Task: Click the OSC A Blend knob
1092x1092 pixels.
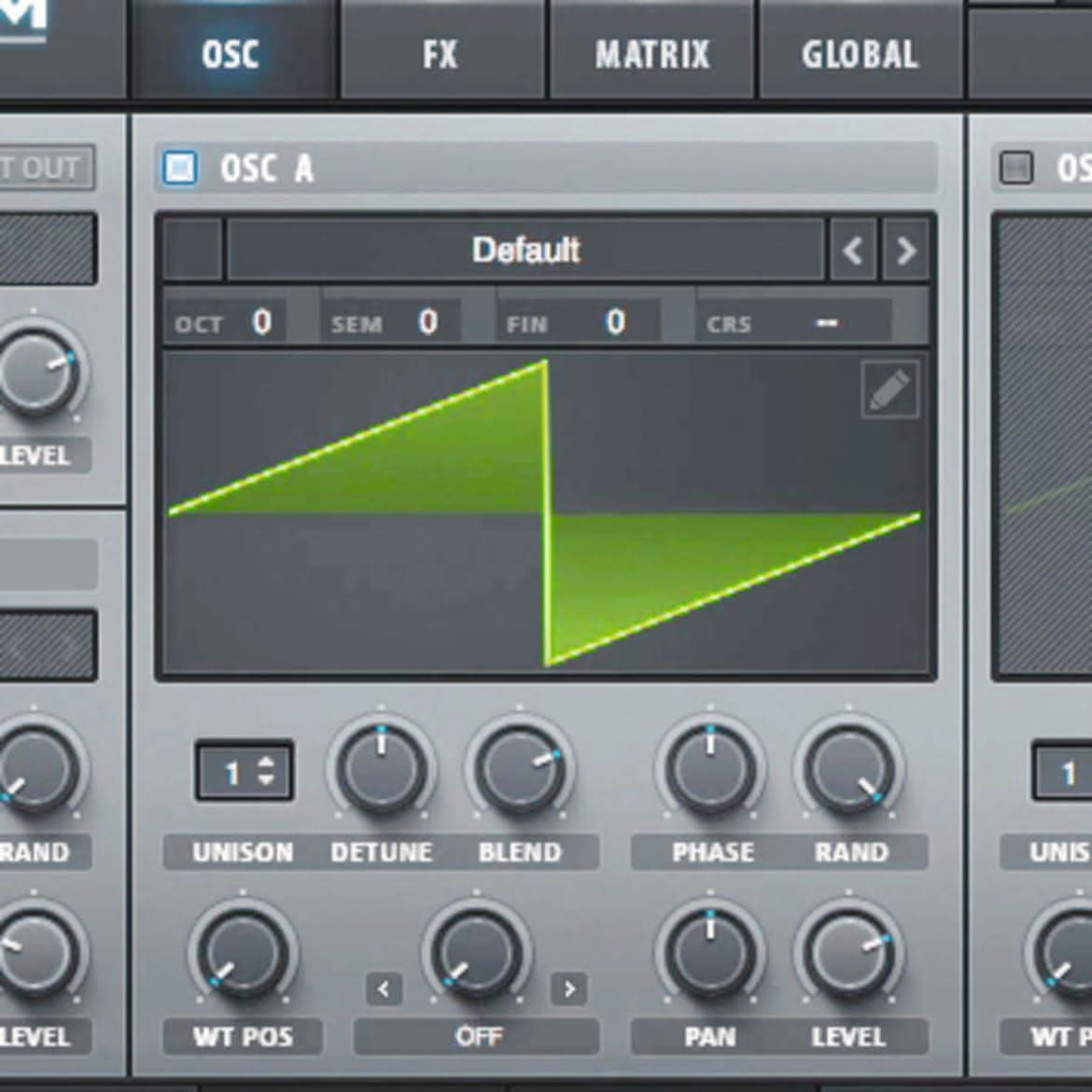Action: [x=520, y=769]
